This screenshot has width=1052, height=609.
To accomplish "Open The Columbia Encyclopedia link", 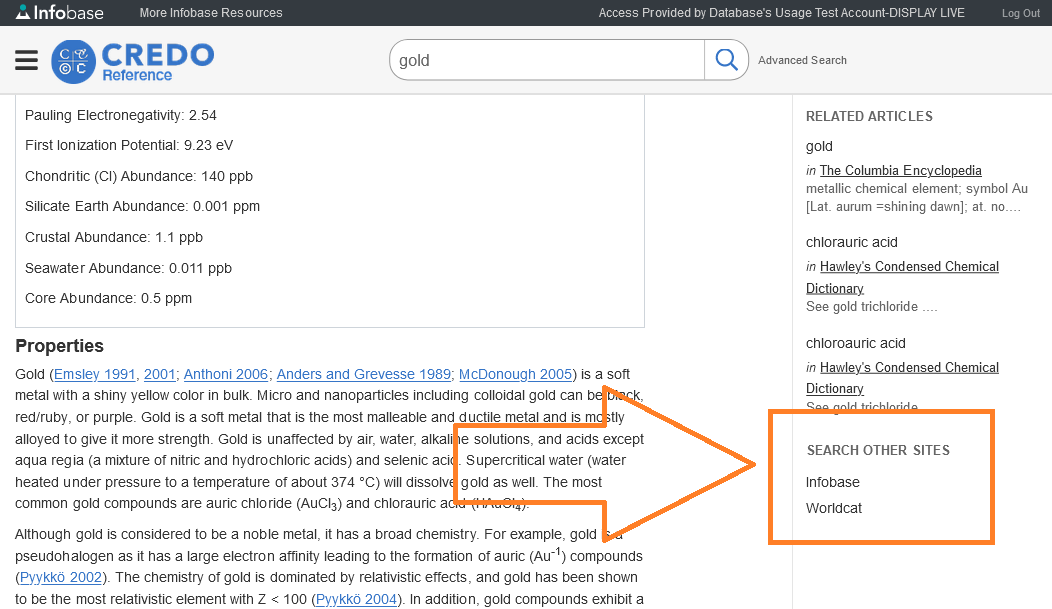I will click(900, 170).
